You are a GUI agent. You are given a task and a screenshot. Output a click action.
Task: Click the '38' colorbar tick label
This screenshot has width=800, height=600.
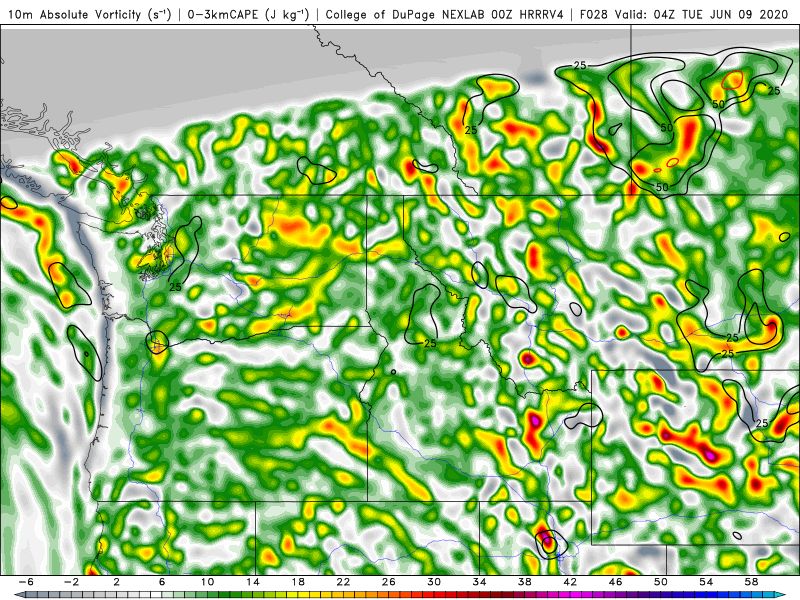tap(525, 582)
